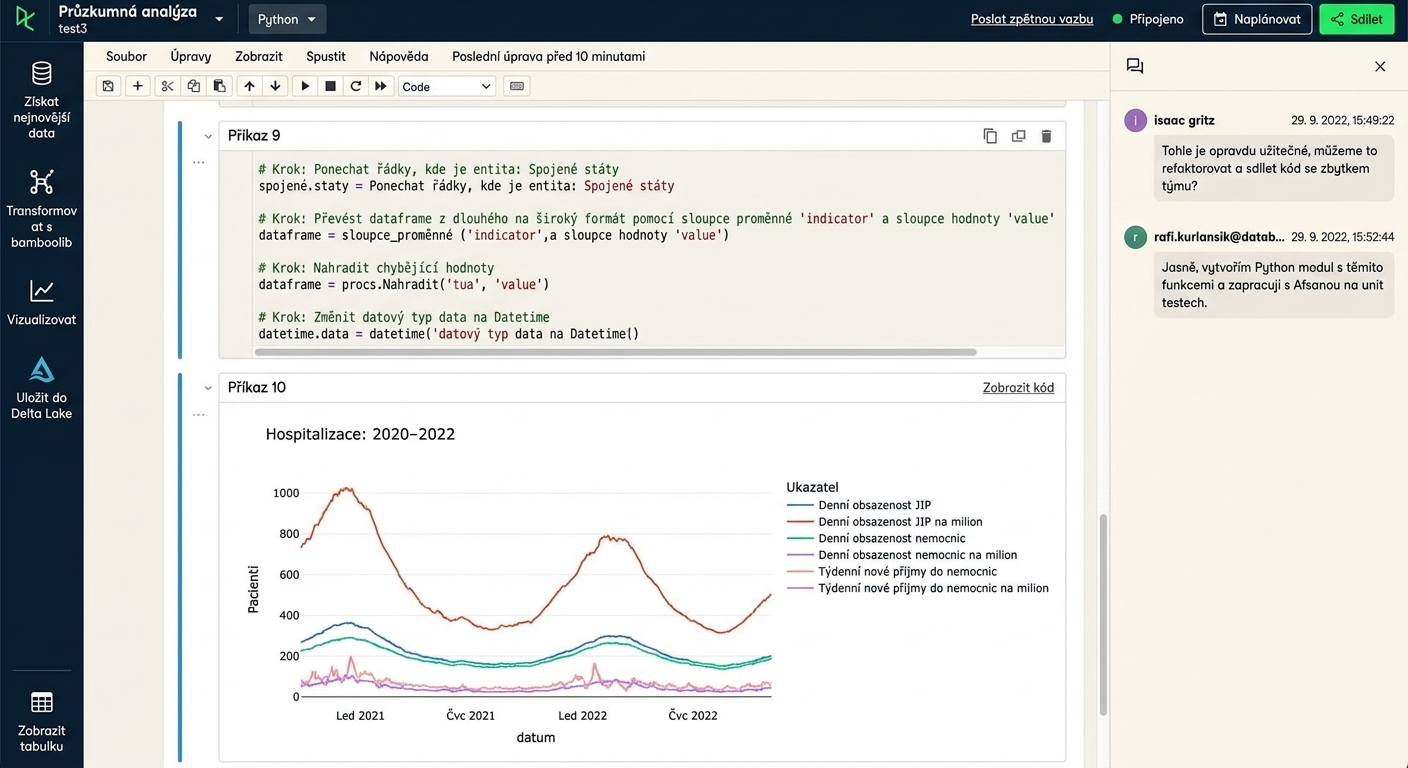Restart kernel using the circular arrow icon
The image size is (1408, 768).
(355, 86)
